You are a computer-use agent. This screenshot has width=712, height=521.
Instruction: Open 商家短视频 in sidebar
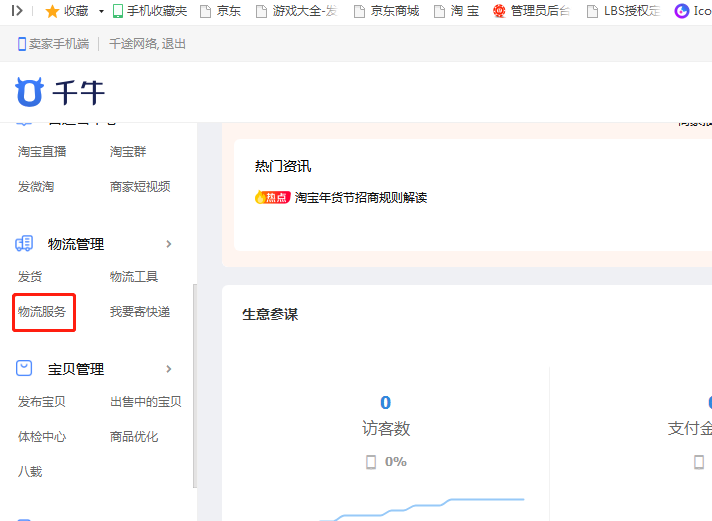point(140,186)
